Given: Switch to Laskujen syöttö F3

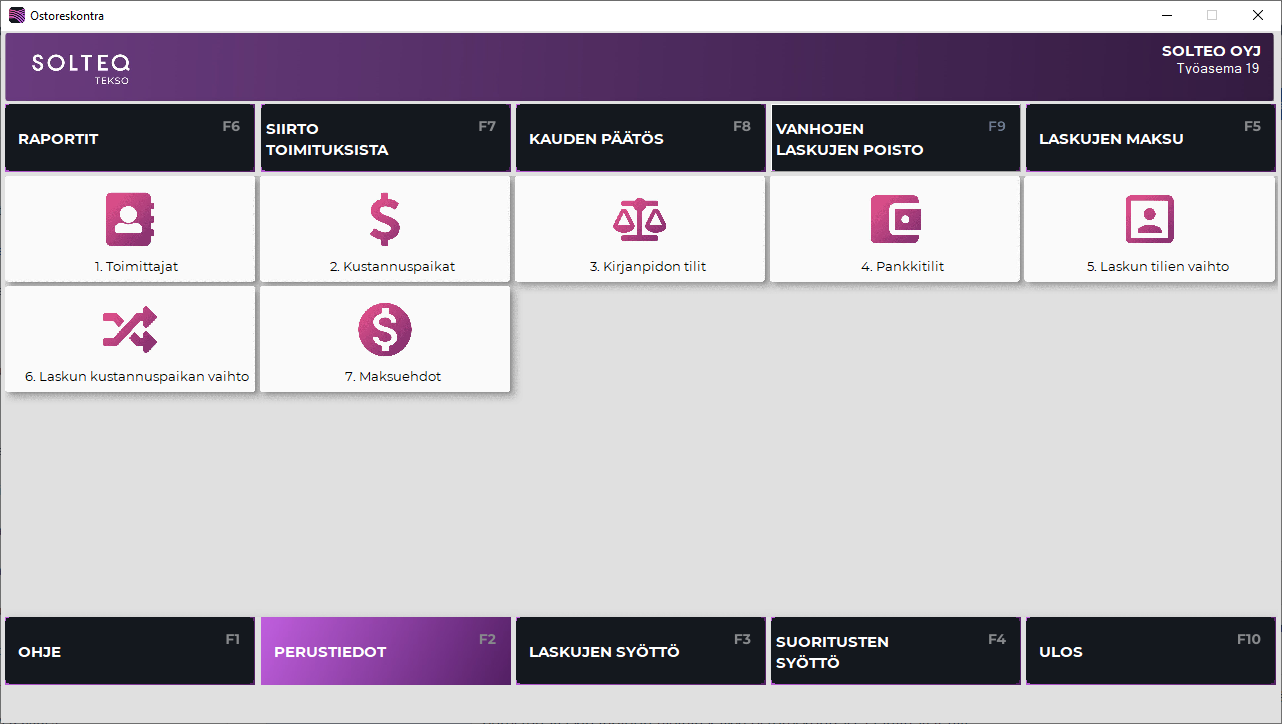Looking at the screenshot, I should tap(640, 652).
